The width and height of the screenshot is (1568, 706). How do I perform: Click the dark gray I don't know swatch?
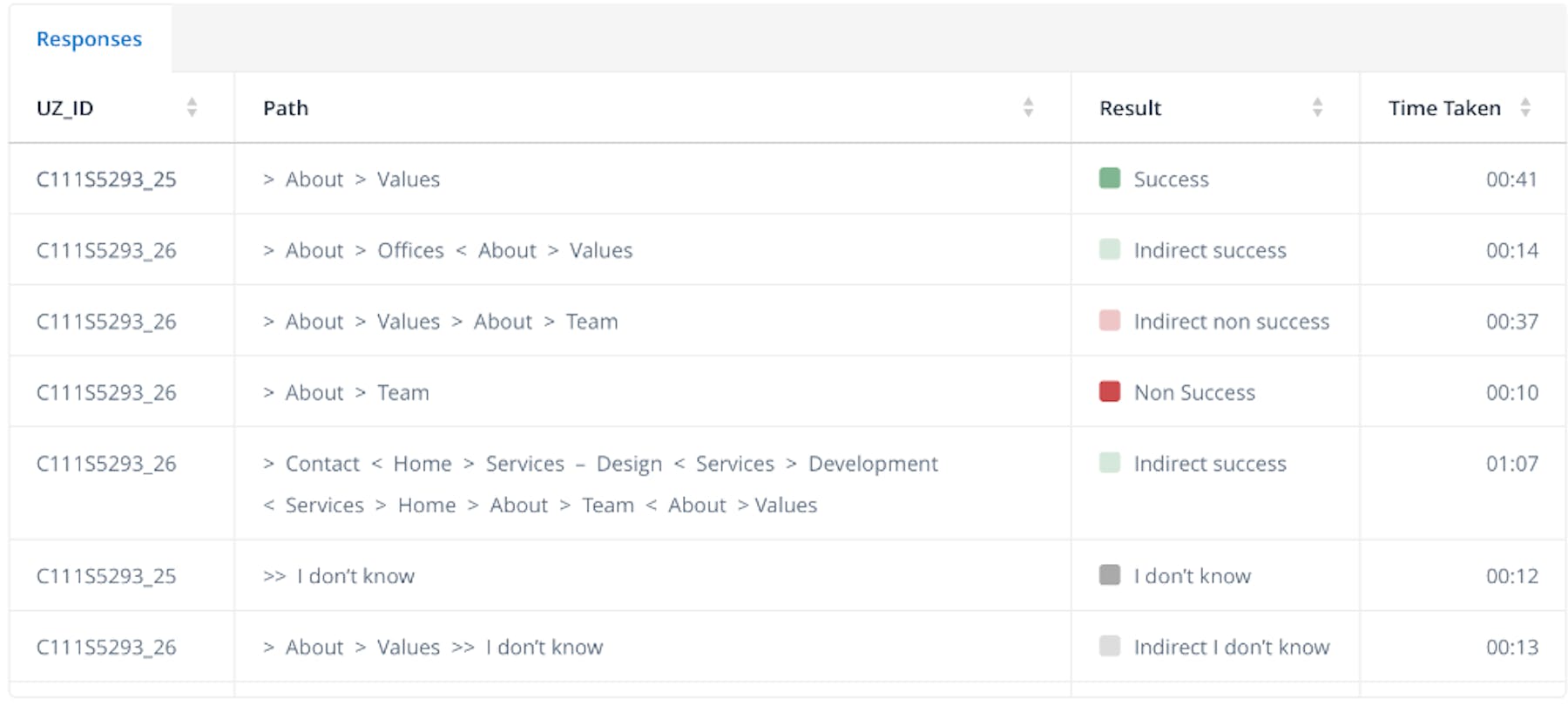[x=1110, y=574]
